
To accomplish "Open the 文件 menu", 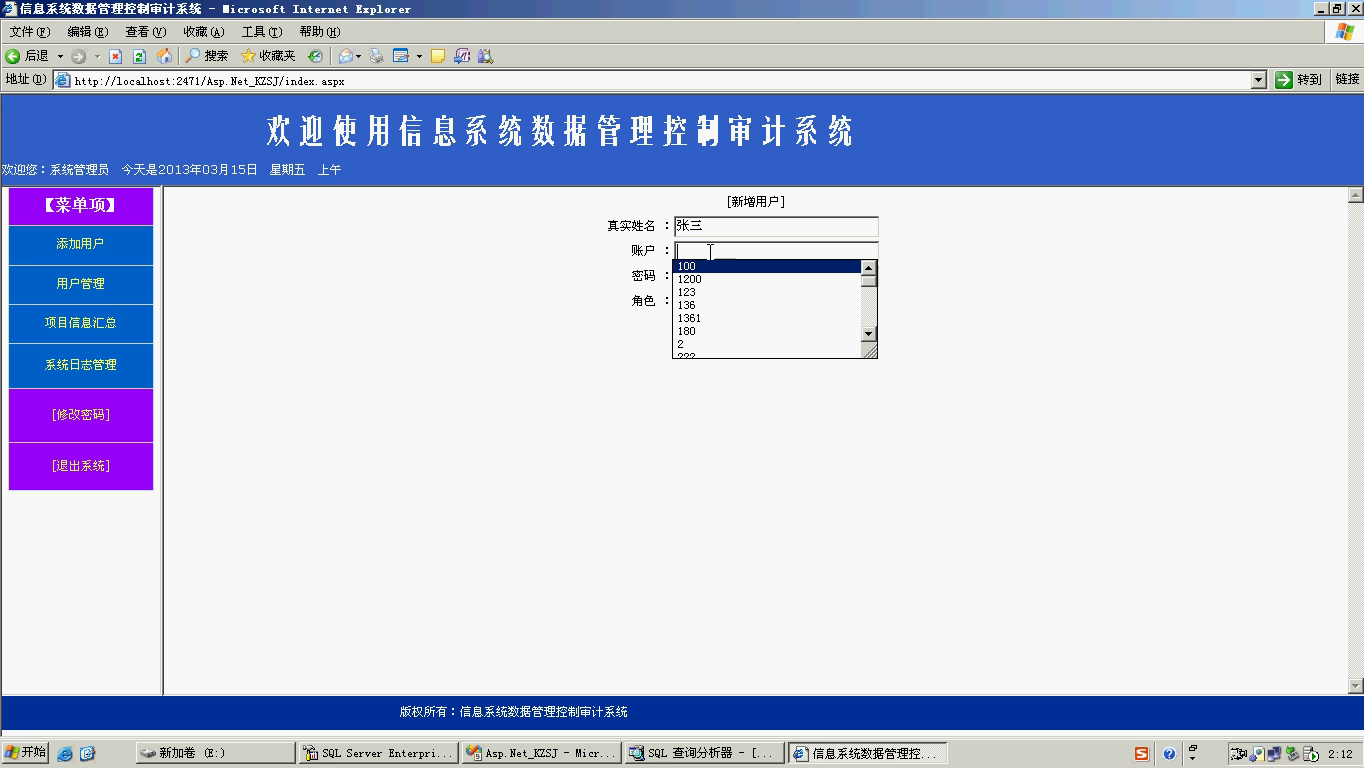I will tap(30, 32).
